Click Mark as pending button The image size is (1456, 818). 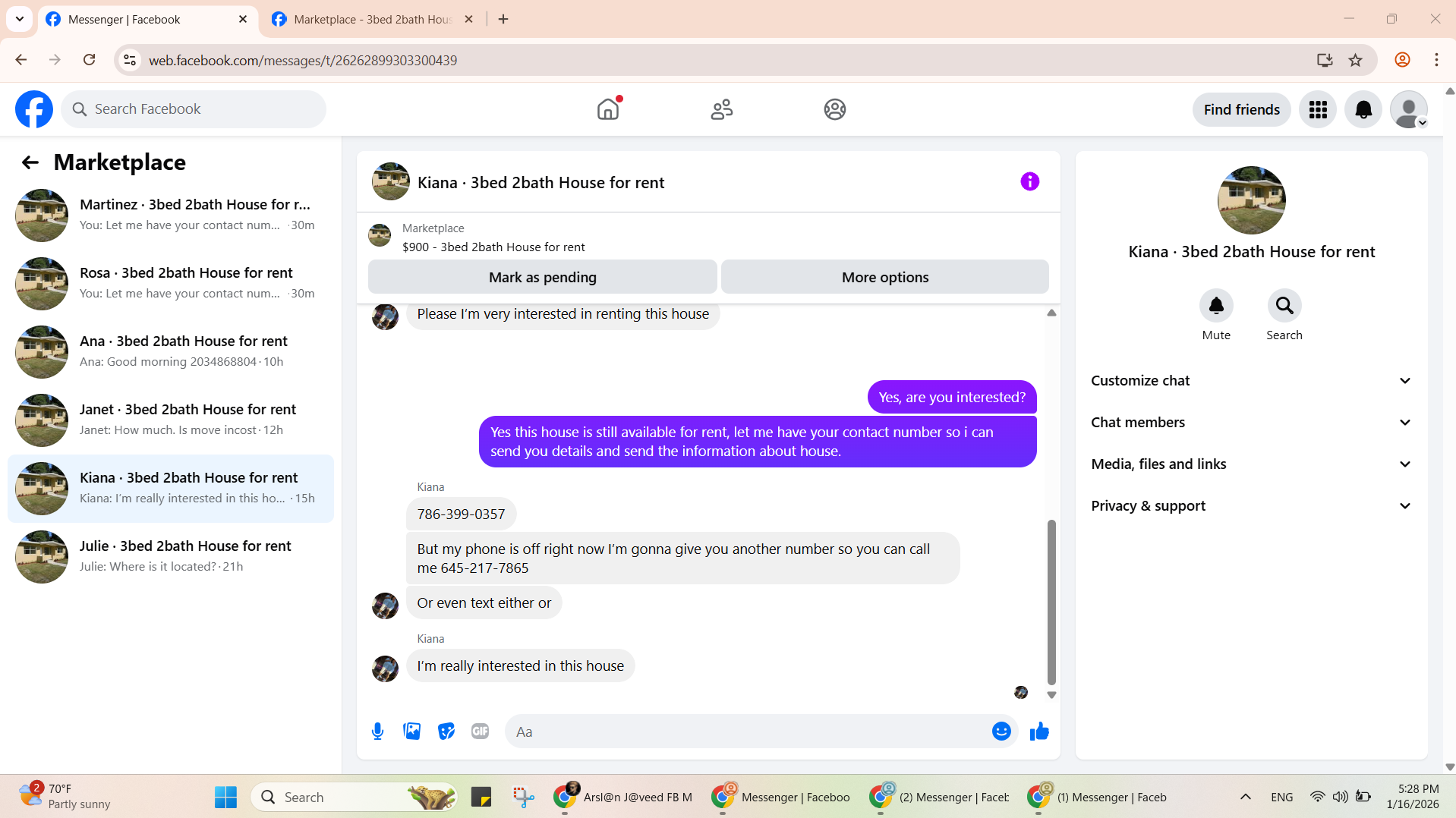[x=542, y=277]
